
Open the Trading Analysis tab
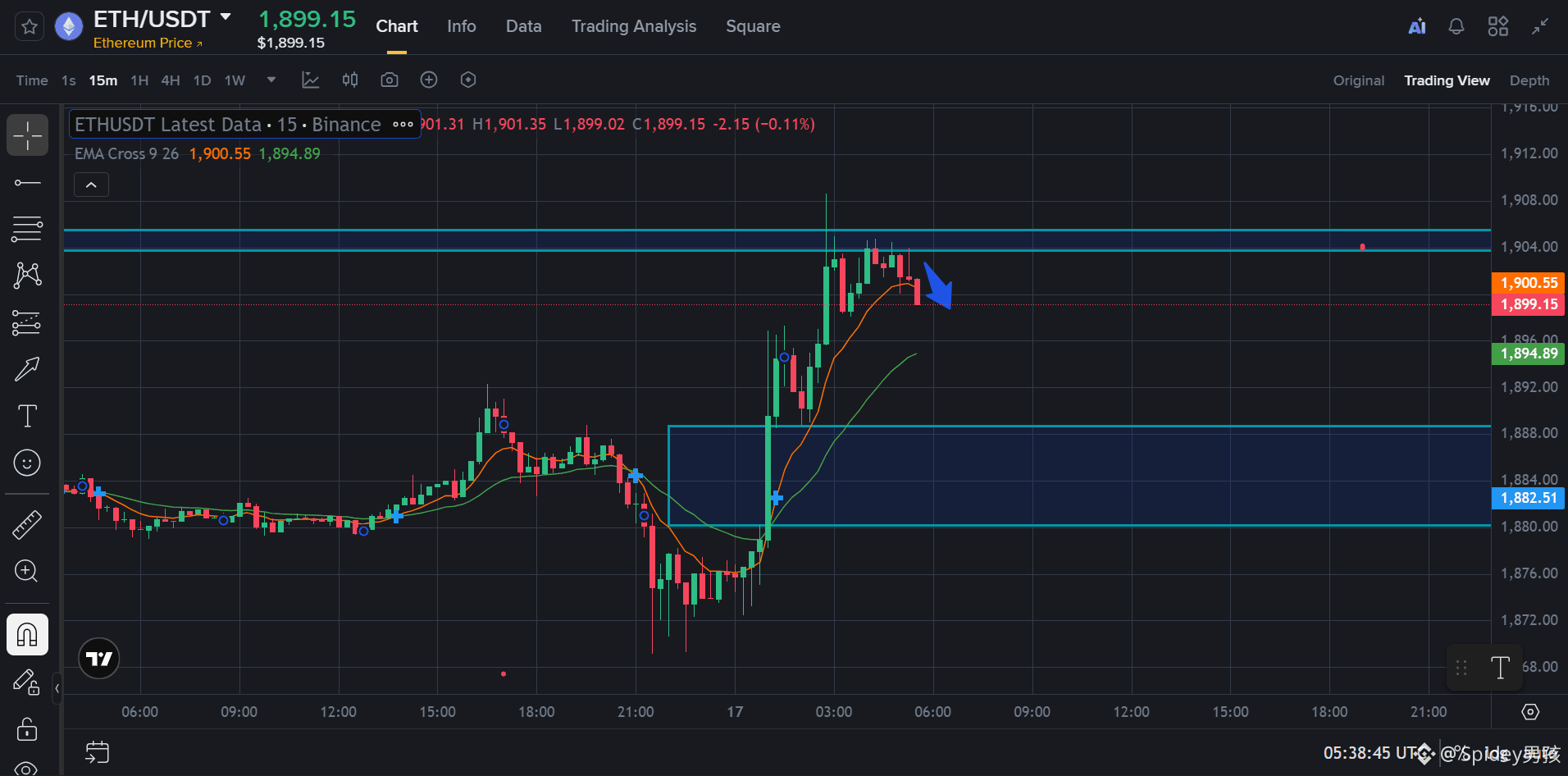634,26
